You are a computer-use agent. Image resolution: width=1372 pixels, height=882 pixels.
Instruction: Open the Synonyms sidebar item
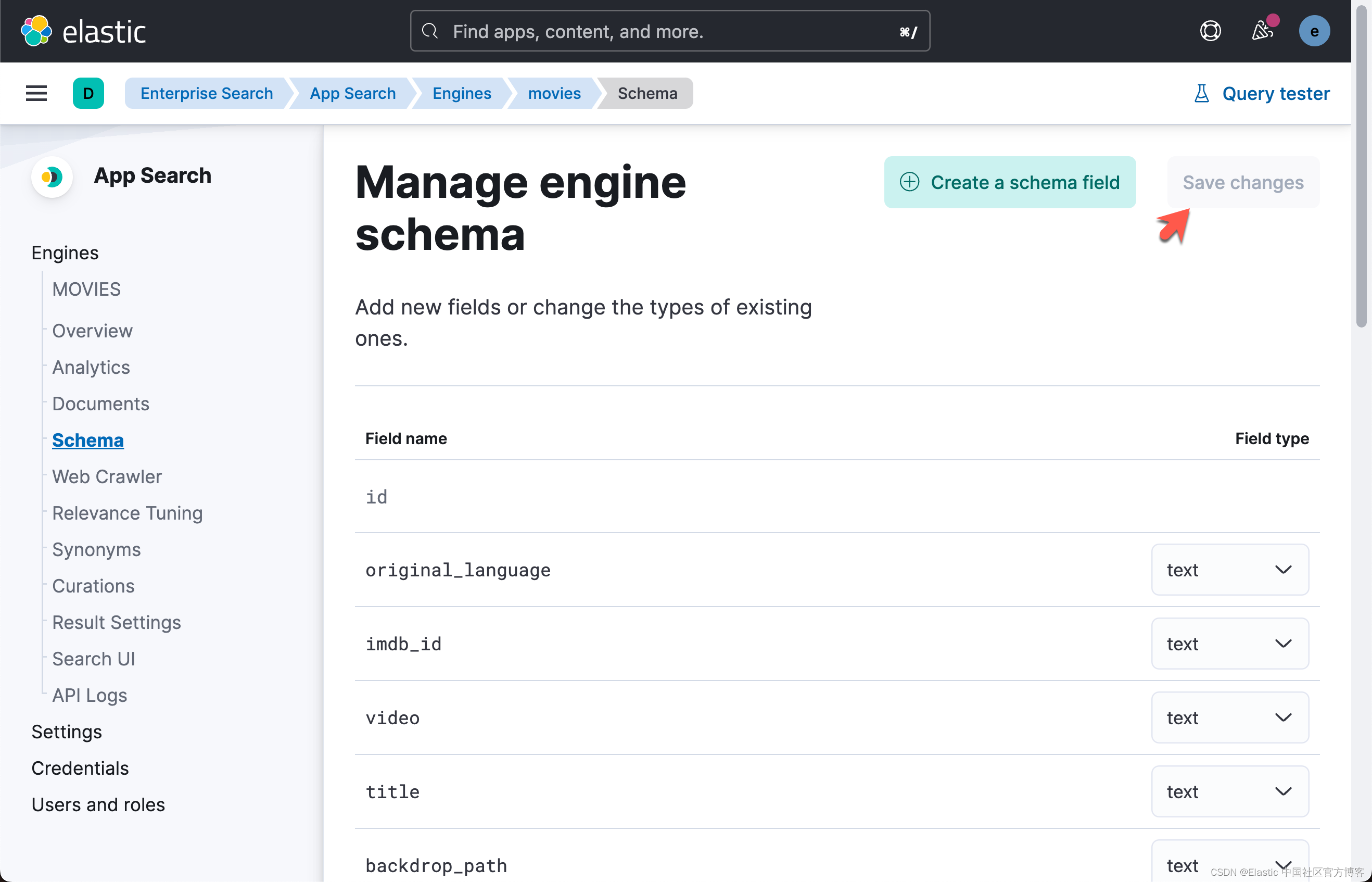coord(96,550)
